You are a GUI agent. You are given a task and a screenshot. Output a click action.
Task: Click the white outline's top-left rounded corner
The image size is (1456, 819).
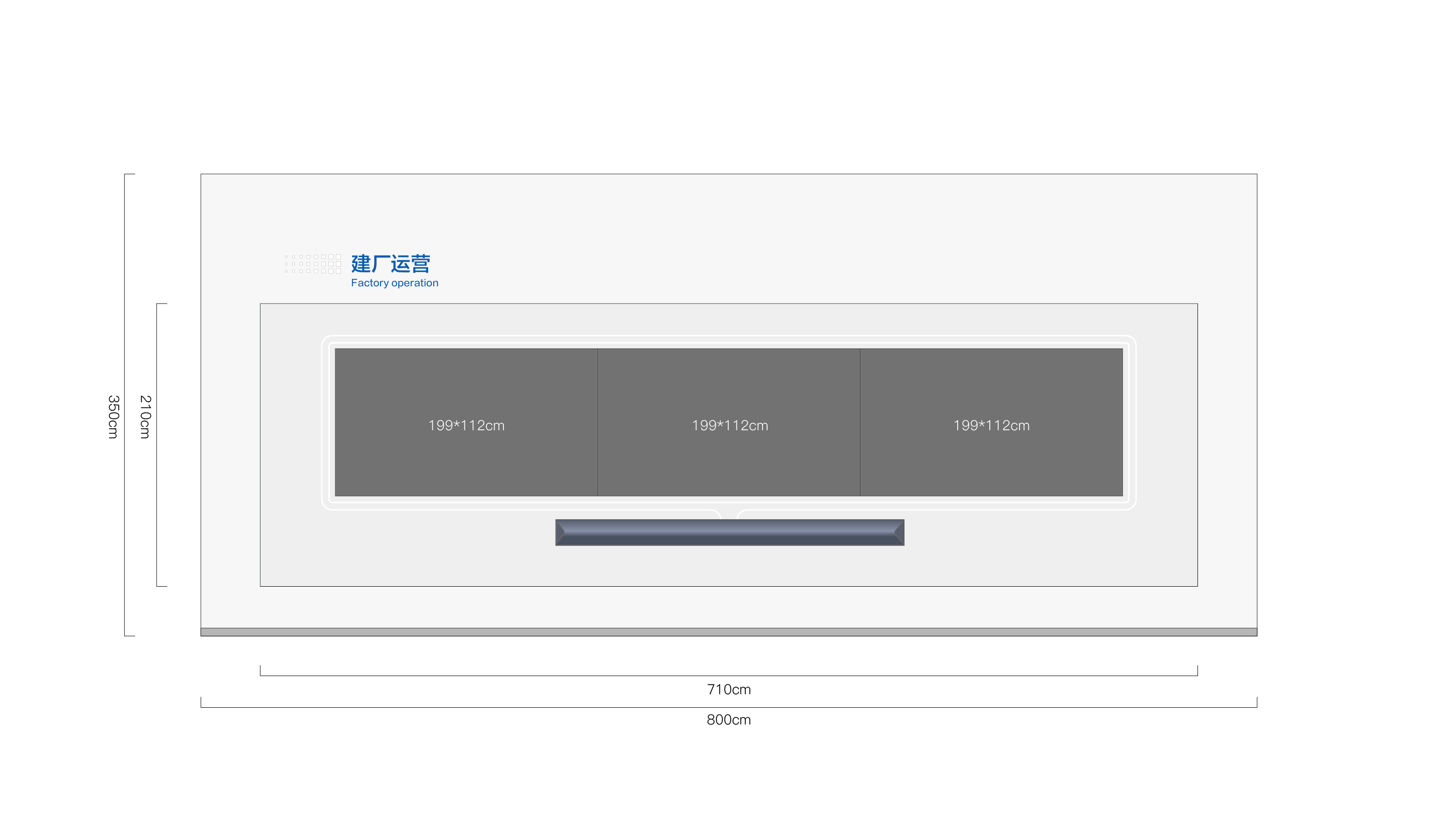(325, 339)
